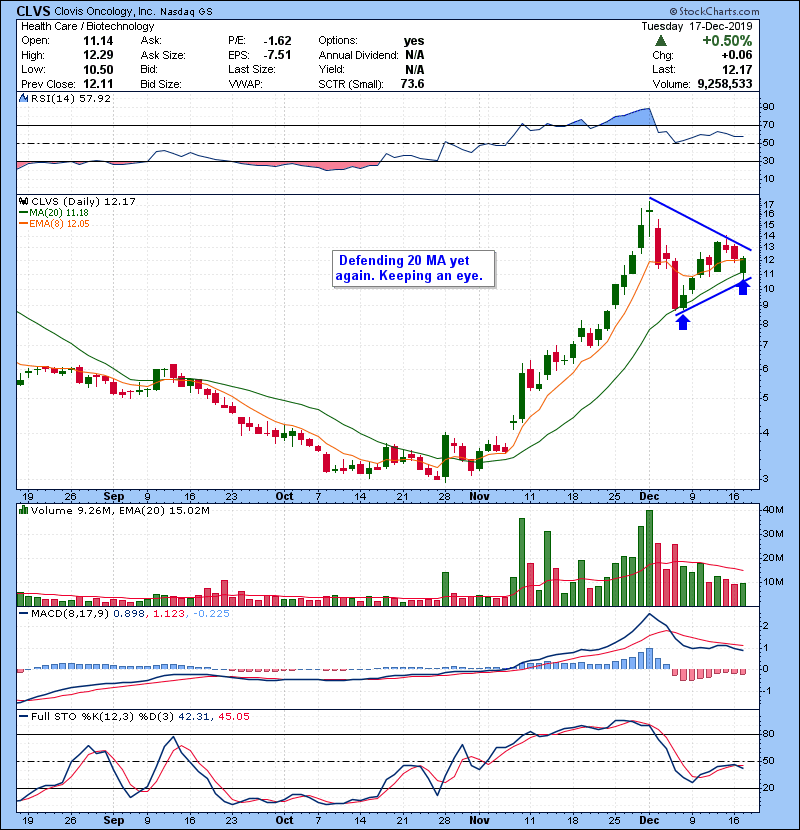Click the red MACD signal value 1.123
The height and width of the screenshot is (830, 800).
pyautogui.click(x=169, y=614)
